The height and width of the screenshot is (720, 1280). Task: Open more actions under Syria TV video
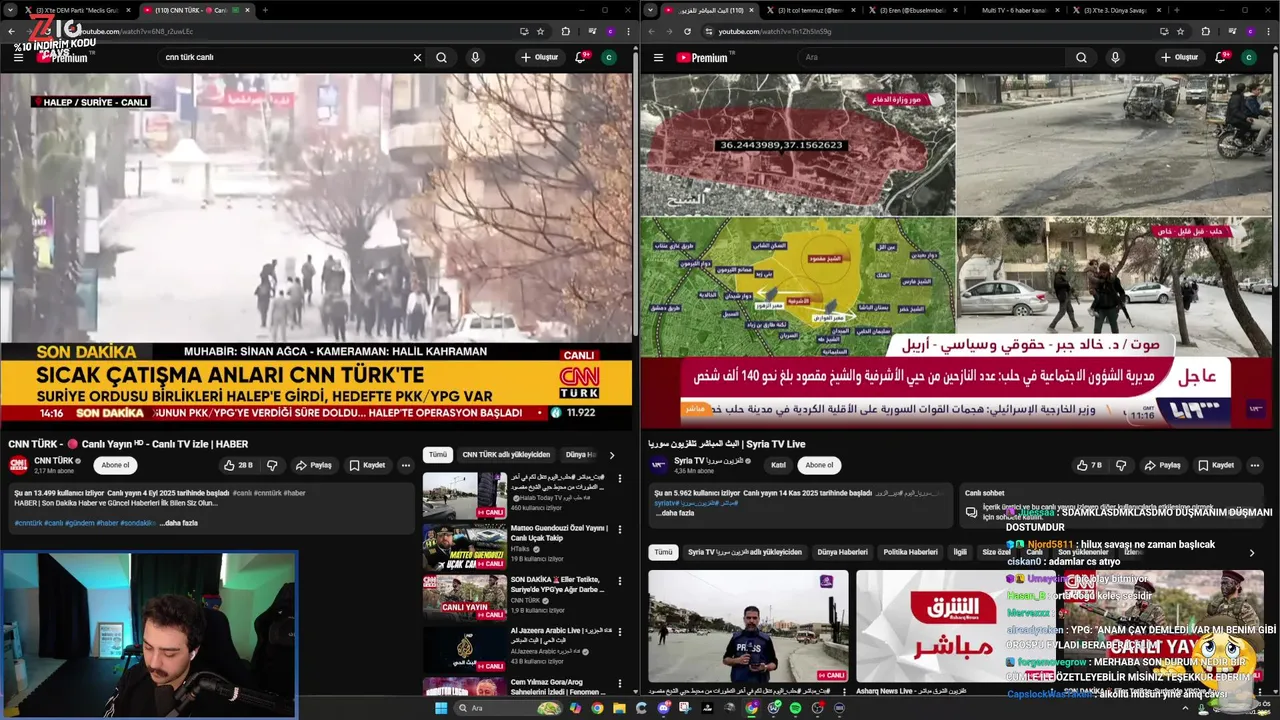(x=1254, y=465)
